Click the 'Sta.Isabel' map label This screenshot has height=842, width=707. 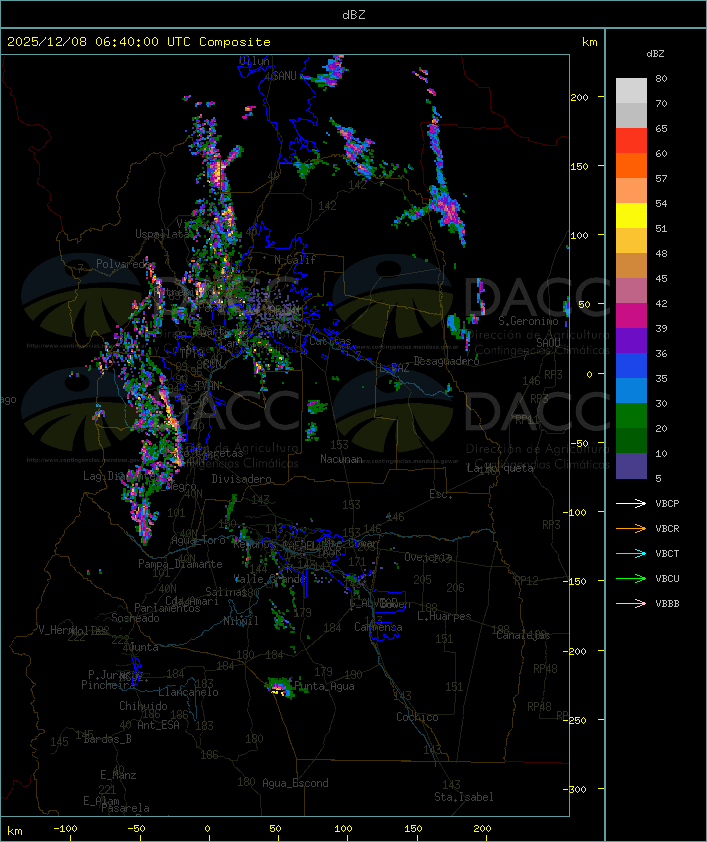[x=463, y=797]
